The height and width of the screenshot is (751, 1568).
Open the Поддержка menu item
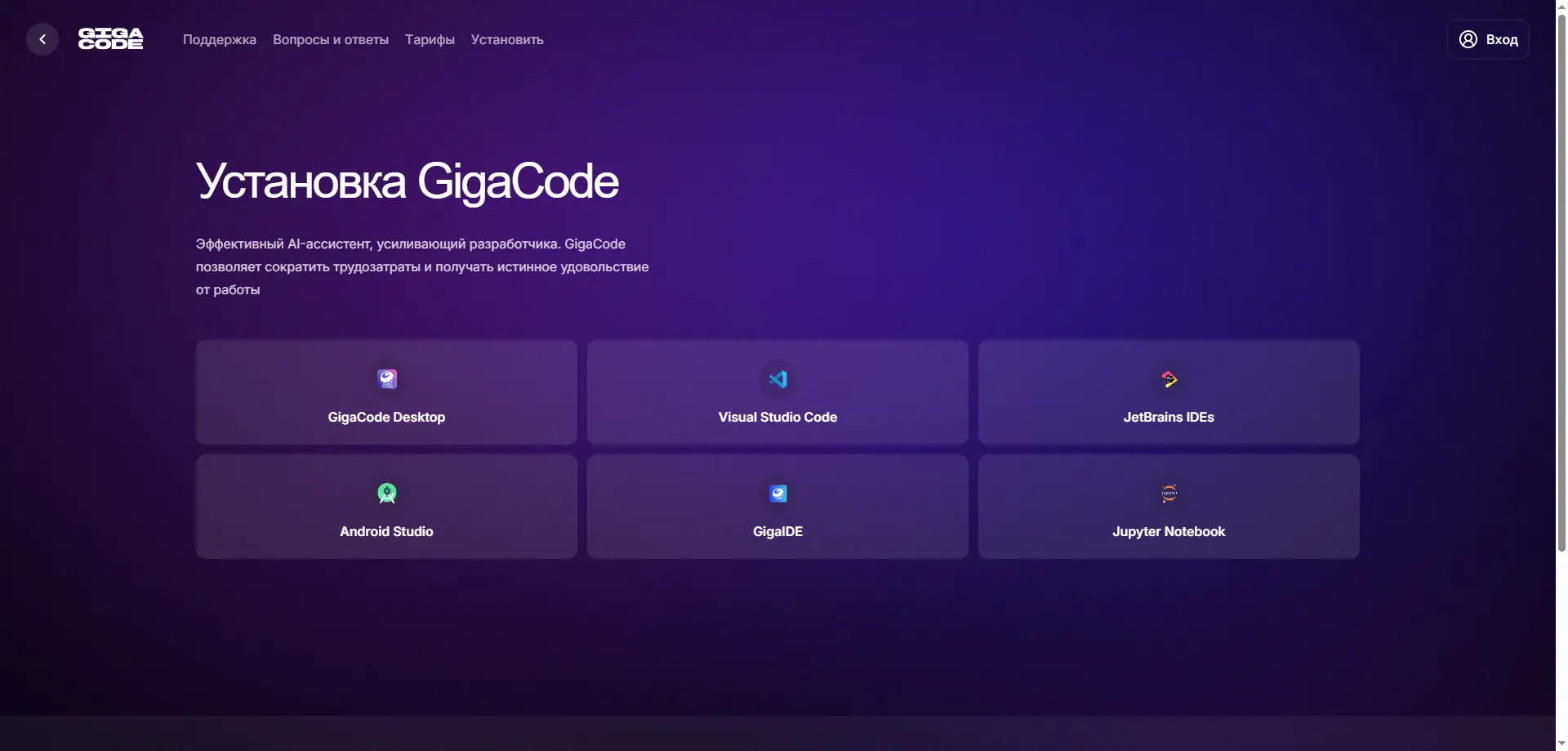(x=220, y=39)
